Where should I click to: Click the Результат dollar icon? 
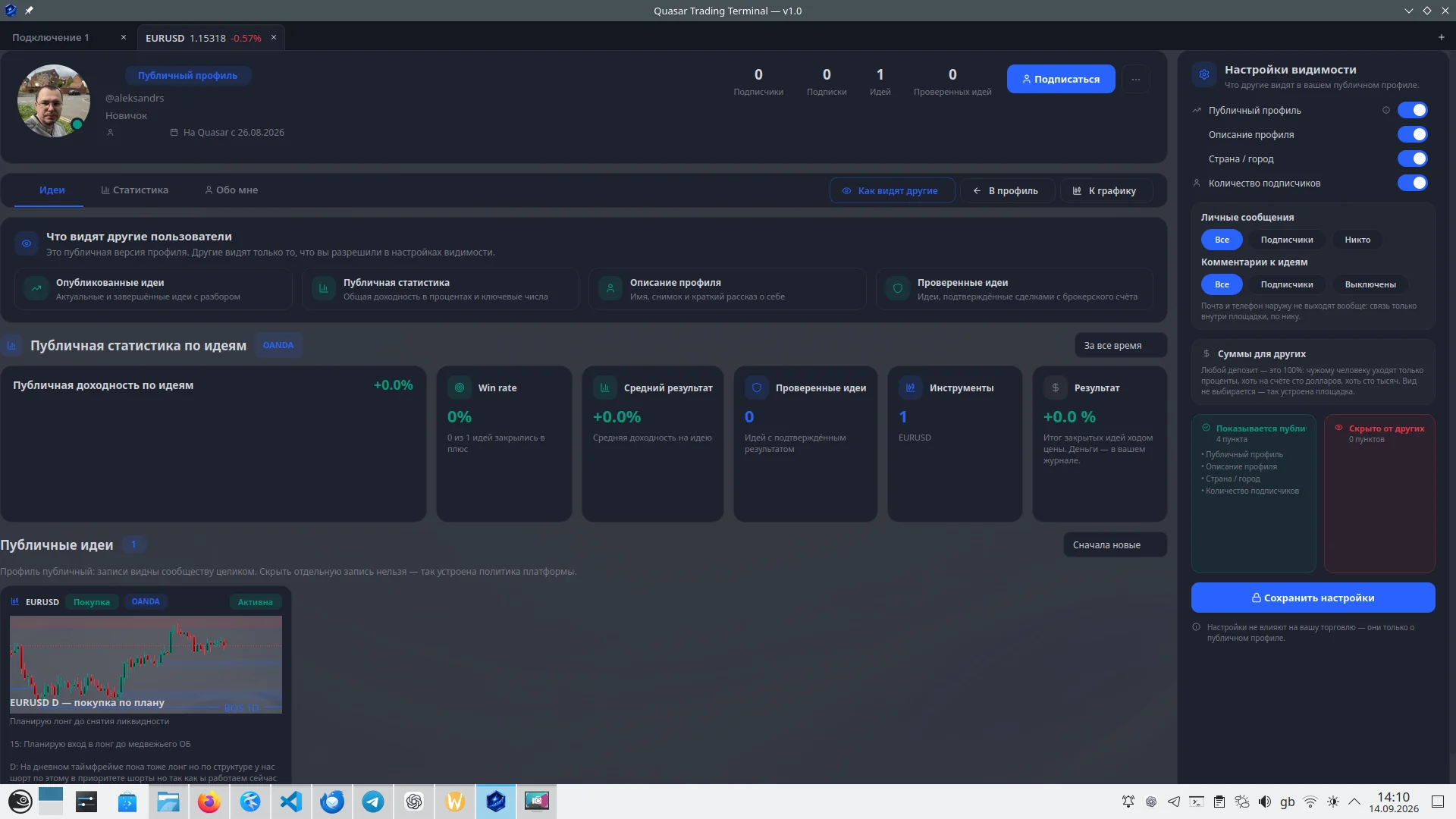click(1055, 388)
